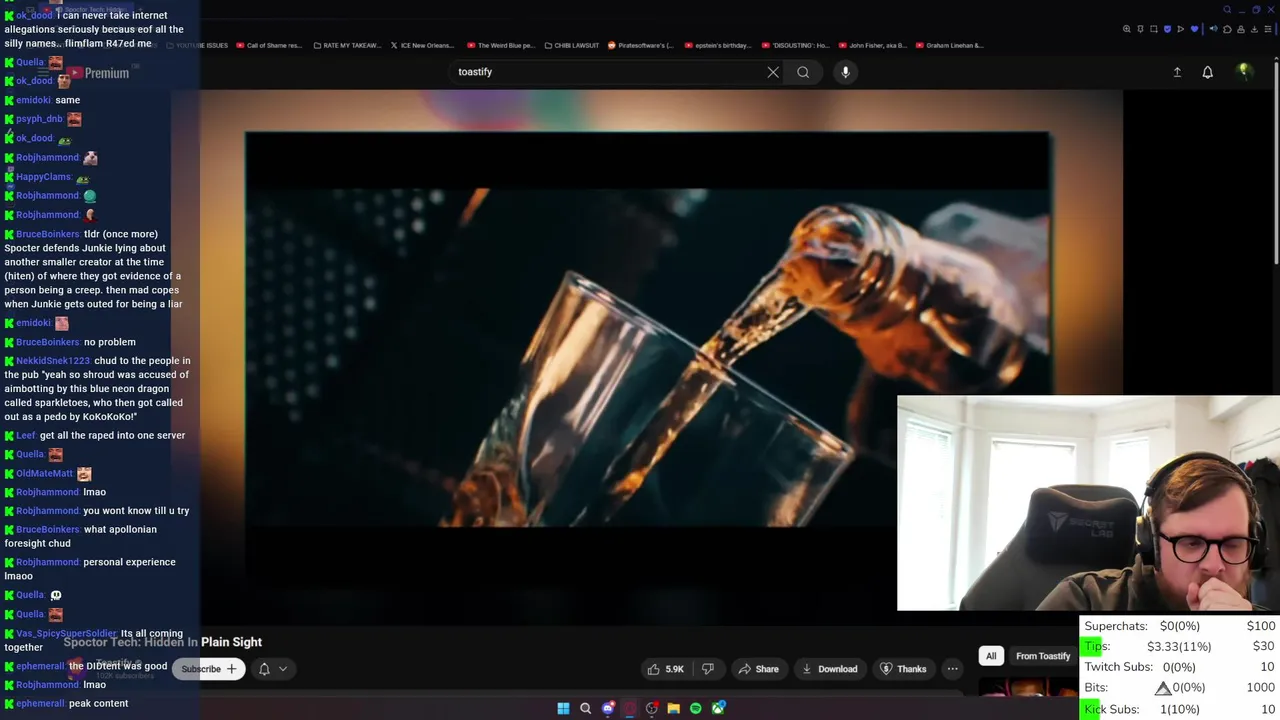Activate voice search microphone
1280x720 pixels.
click(x=845, y=72)
